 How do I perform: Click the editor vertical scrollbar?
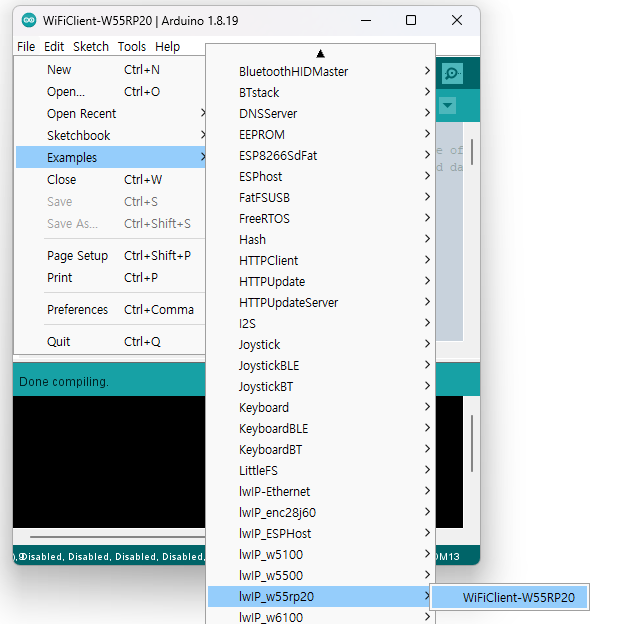(472, 152)
